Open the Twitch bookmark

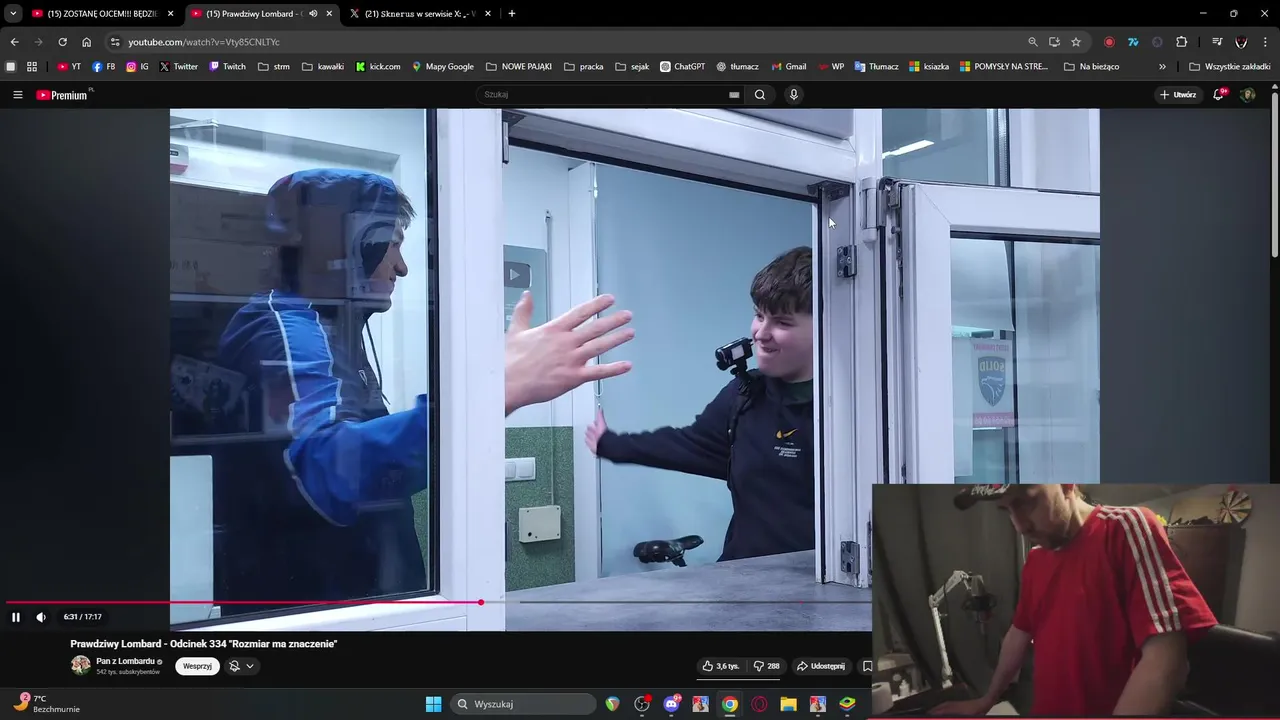click(x=228, y=67)
